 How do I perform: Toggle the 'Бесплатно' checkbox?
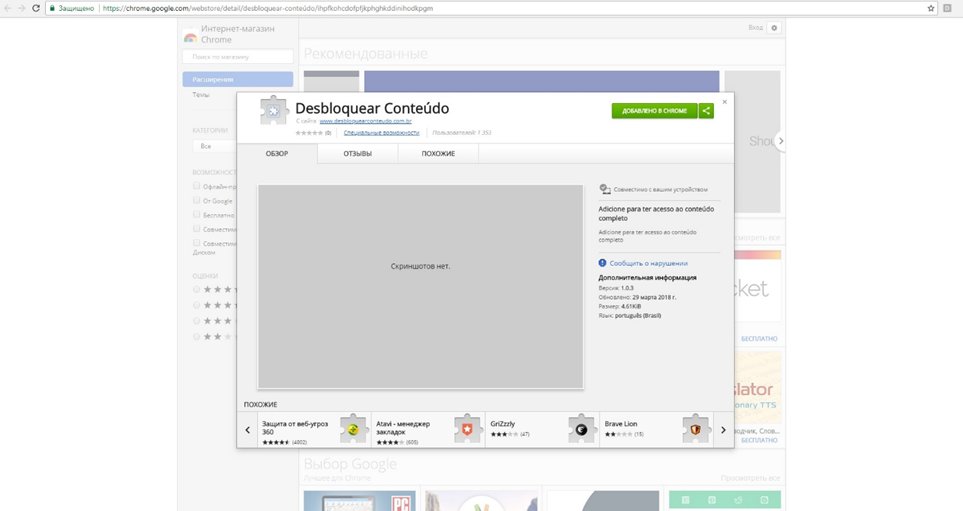point(197,214)
